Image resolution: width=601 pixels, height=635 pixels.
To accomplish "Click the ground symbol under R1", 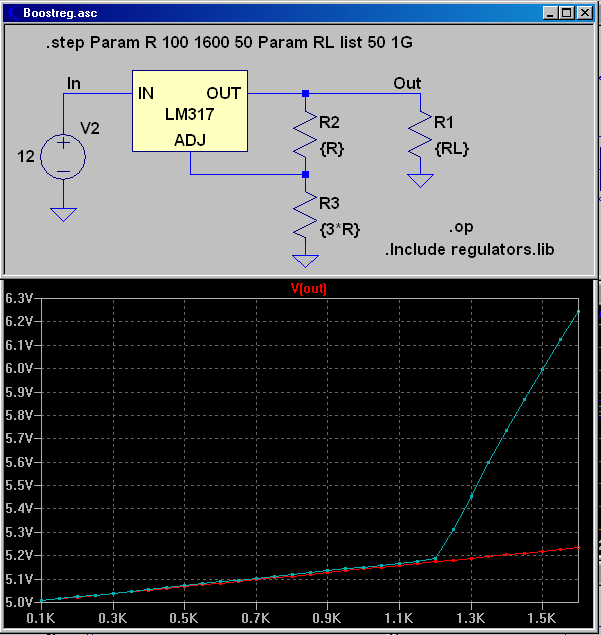I will (420, 181).
